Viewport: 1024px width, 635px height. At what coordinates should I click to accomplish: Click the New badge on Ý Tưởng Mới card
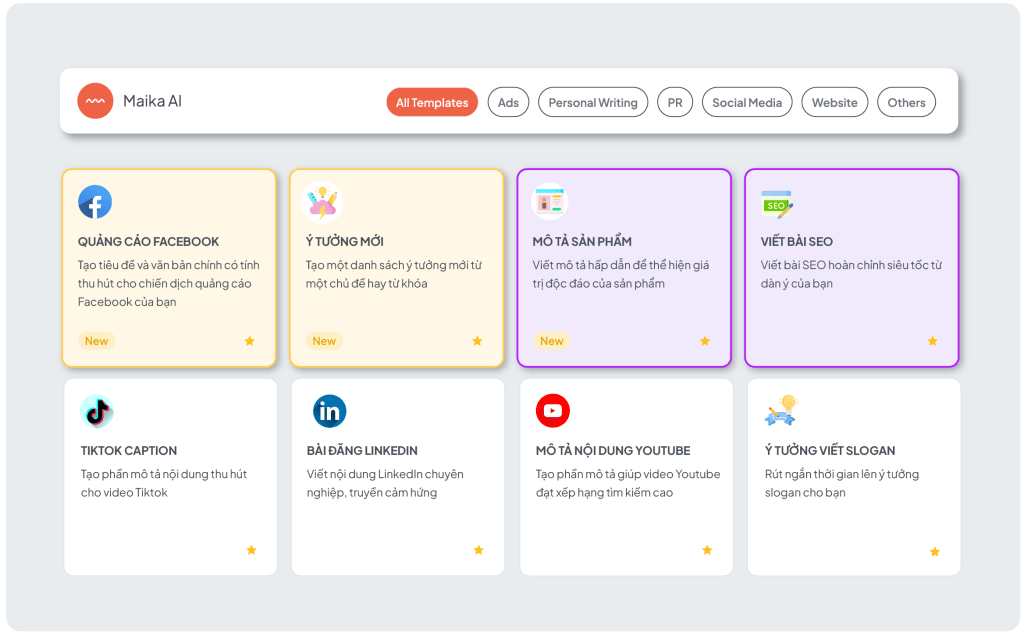pos(324,341)
